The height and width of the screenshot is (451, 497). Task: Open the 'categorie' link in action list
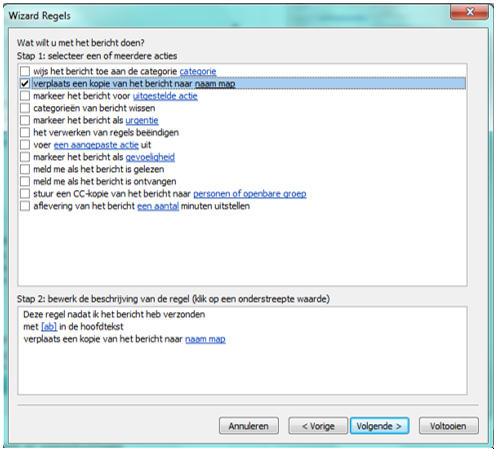(x=198, y=71)
